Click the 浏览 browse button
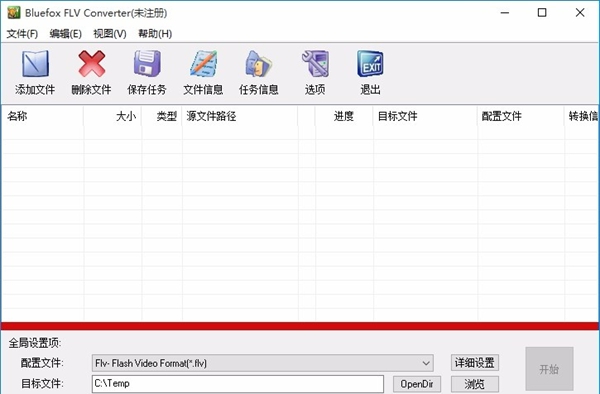Image resolution: width=600 pixels, height=394 pixels. tap(474, 384)
